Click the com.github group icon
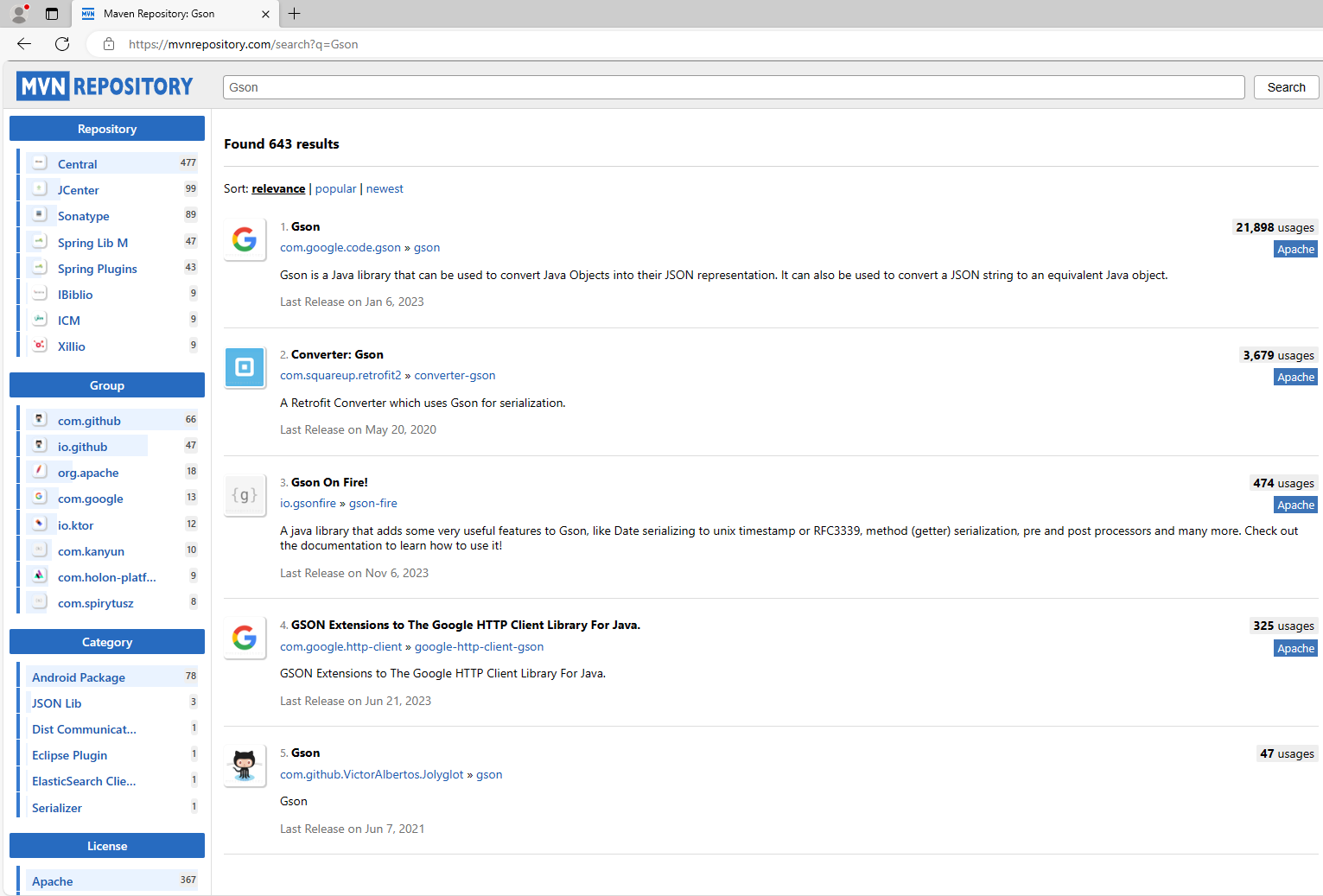Image resolution: width=1323 pixels, height=896 pixels. [x=40, y=420]
